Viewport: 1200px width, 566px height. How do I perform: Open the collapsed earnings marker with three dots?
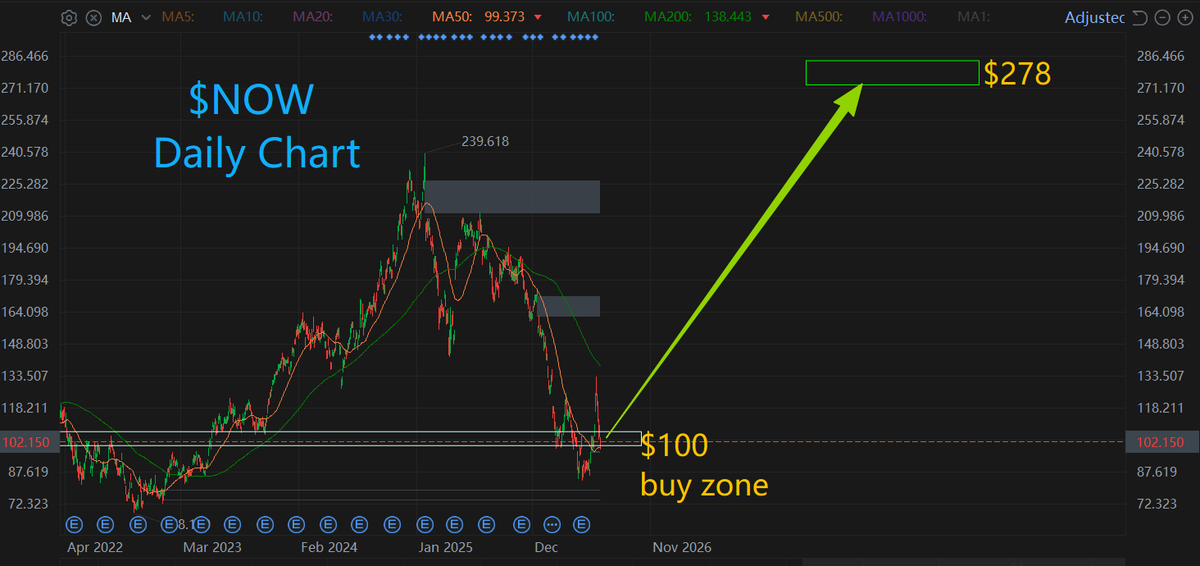click(x=552, y=524)
